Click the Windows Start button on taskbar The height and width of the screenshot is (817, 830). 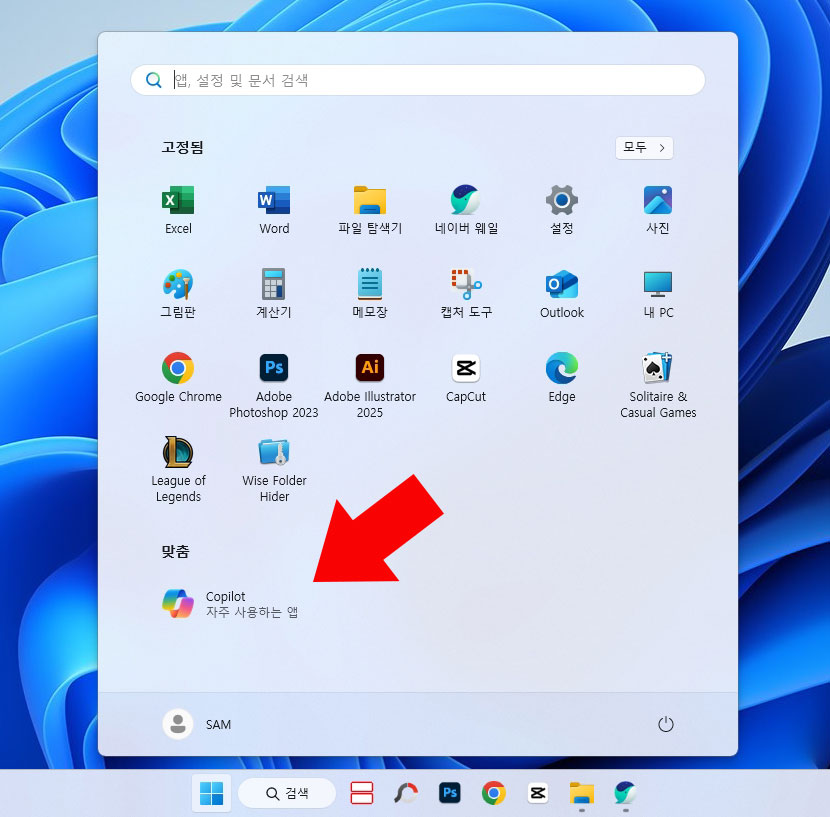(x=211, y=793)
